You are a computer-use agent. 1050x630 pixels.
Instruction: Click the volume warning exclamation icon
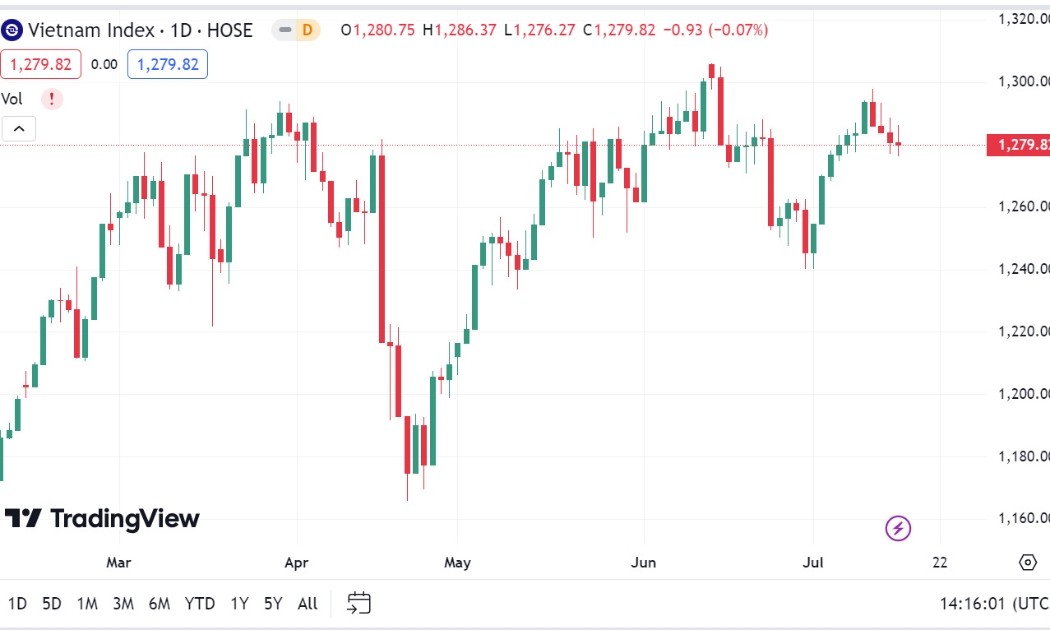52,99
